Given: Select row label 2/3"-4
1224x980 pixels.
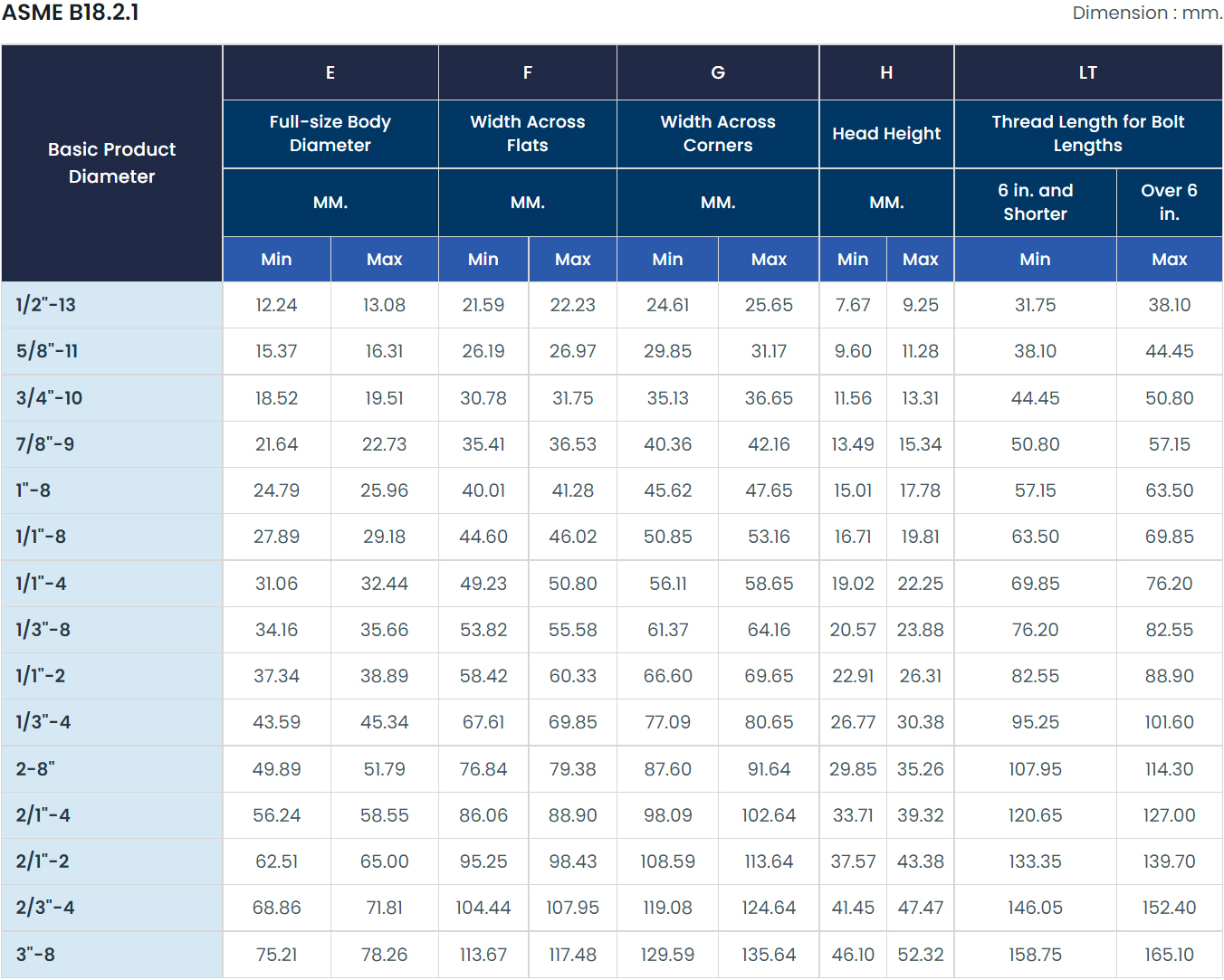Looking at the screenshot, I should click(x=45, y=908).
